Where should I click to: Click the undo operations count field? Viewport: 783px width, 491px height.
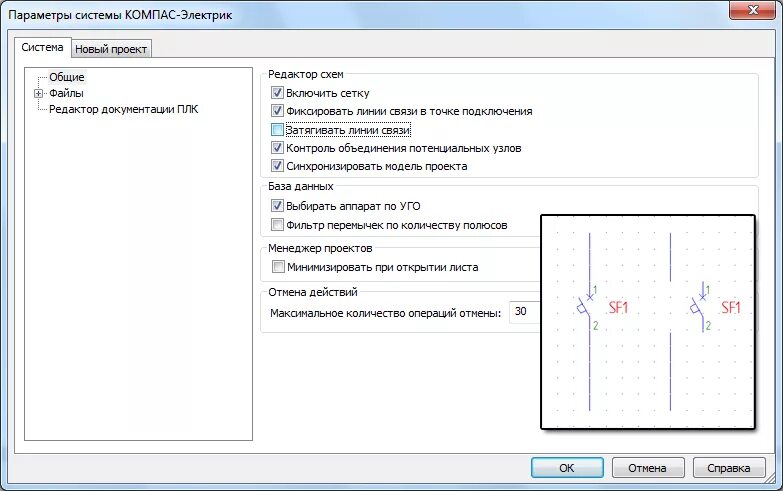tap(524, 312)
